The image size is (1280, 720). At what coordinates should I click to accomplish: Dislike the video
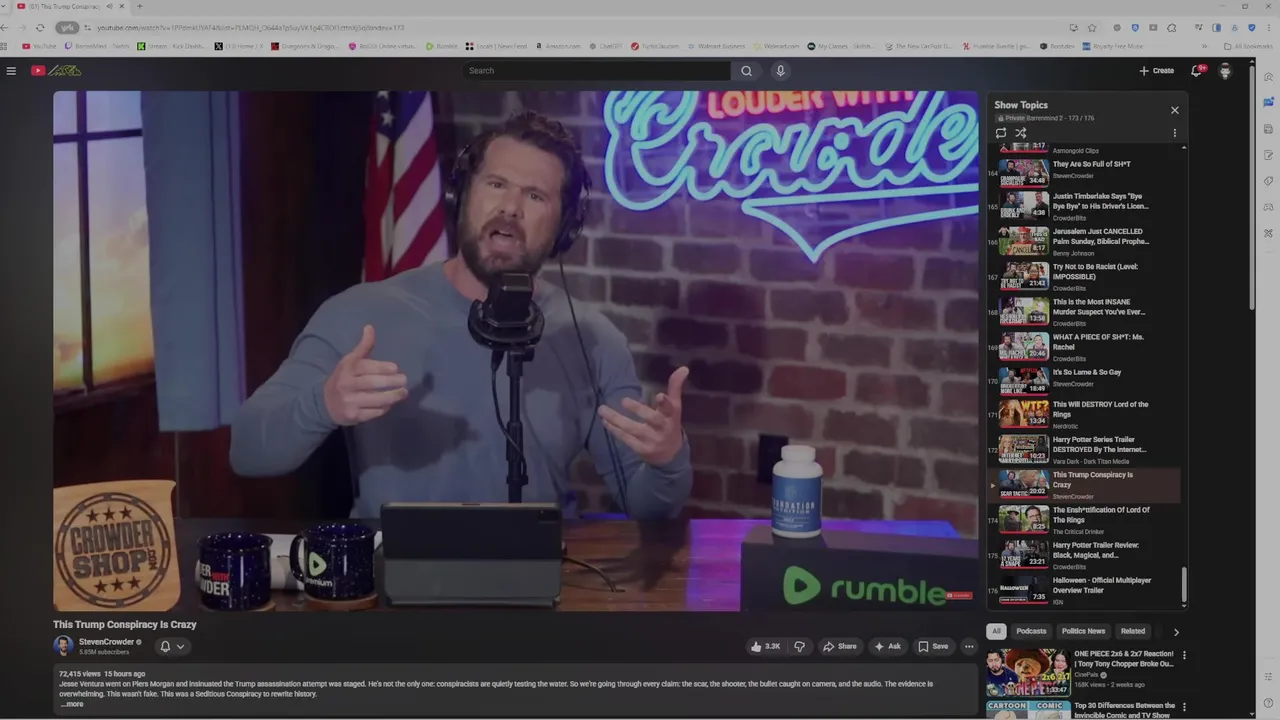799,646
